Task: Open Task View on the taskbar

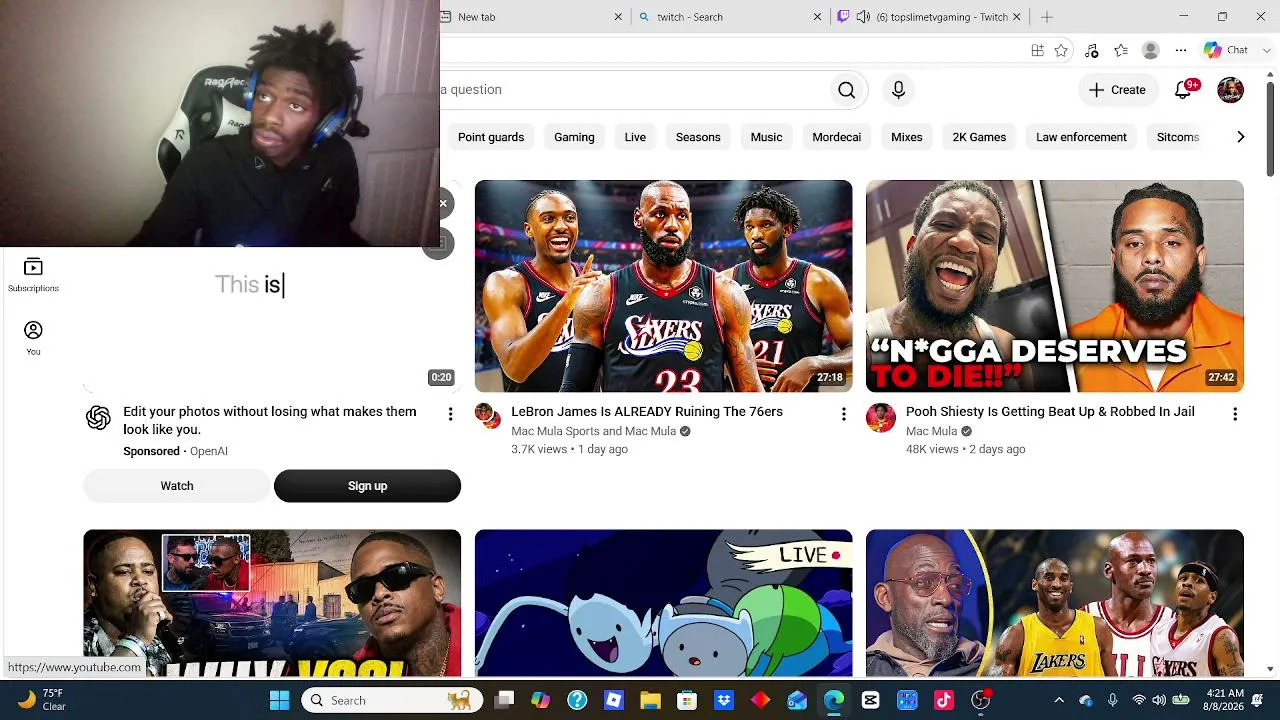Action: (x=504, y=700)
